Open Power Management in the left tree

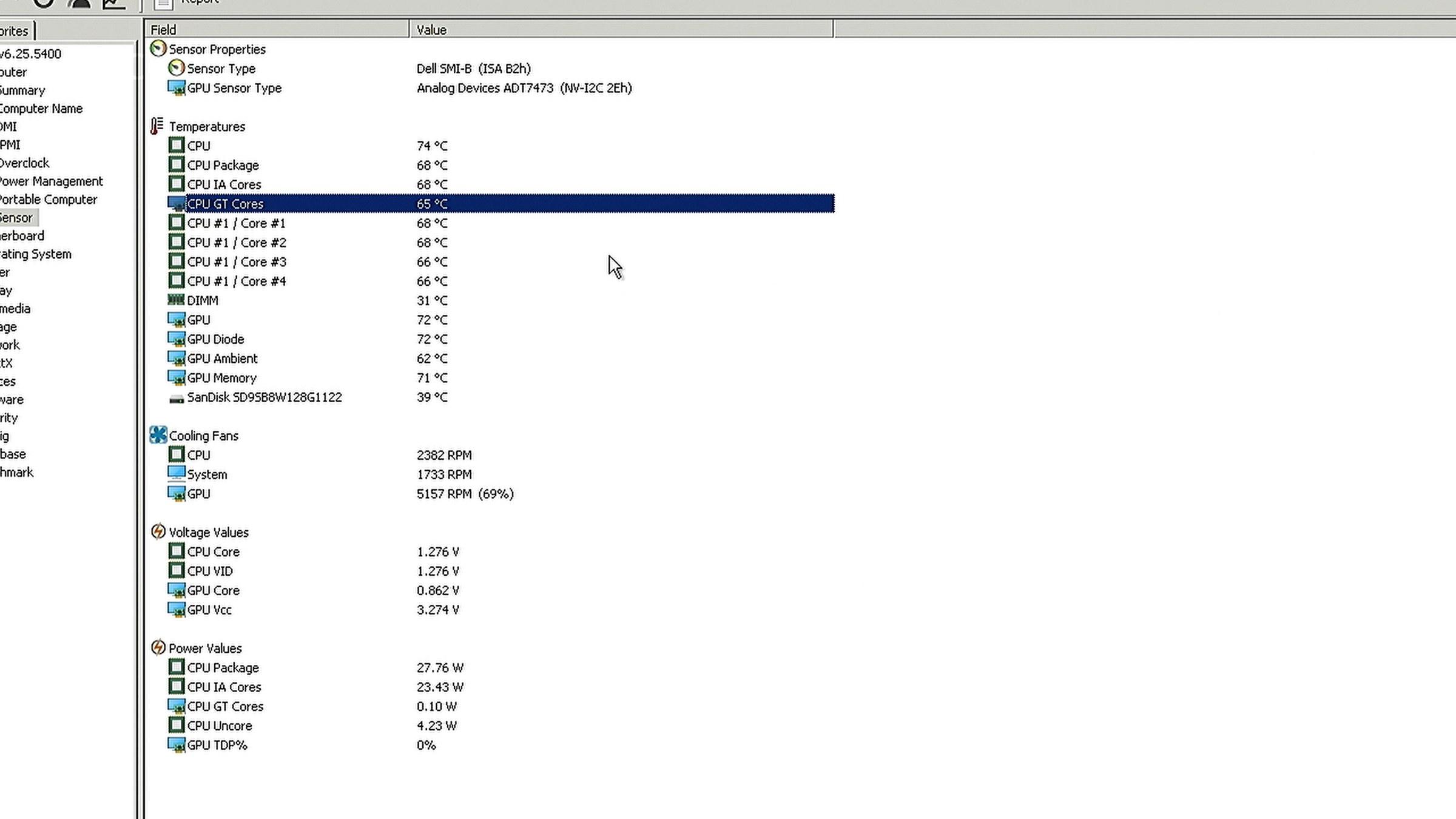tap(51, 181)
